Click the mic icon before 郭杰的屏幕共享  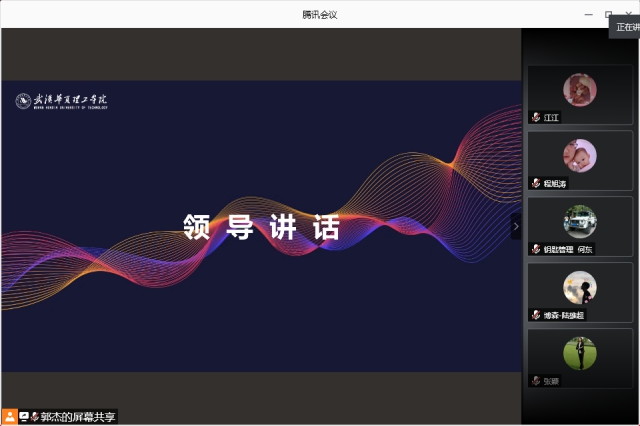[35, 416]
